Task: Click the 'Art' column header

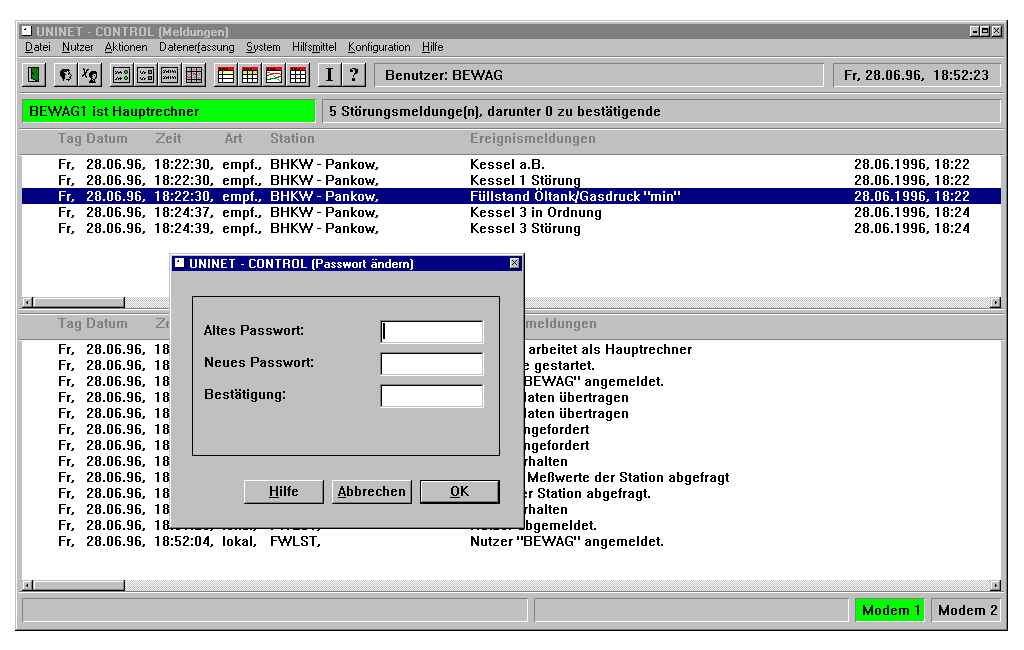Action: 233,138
